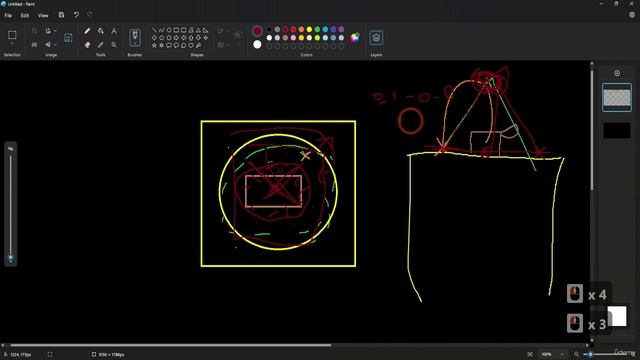The width and height of the screenshot is (640, 360).
Task: Pick the yellow swatch in the top row
Action: click(309, 29)
